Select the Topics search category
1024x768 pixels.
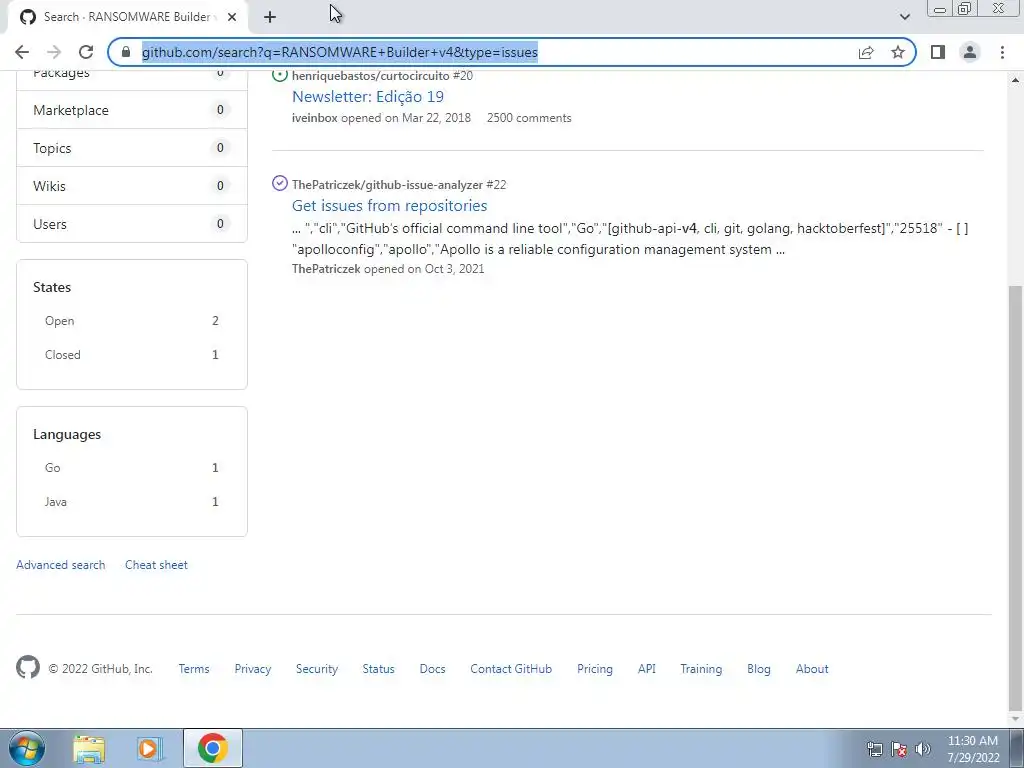pyautogui.click(x=132, y=148)
